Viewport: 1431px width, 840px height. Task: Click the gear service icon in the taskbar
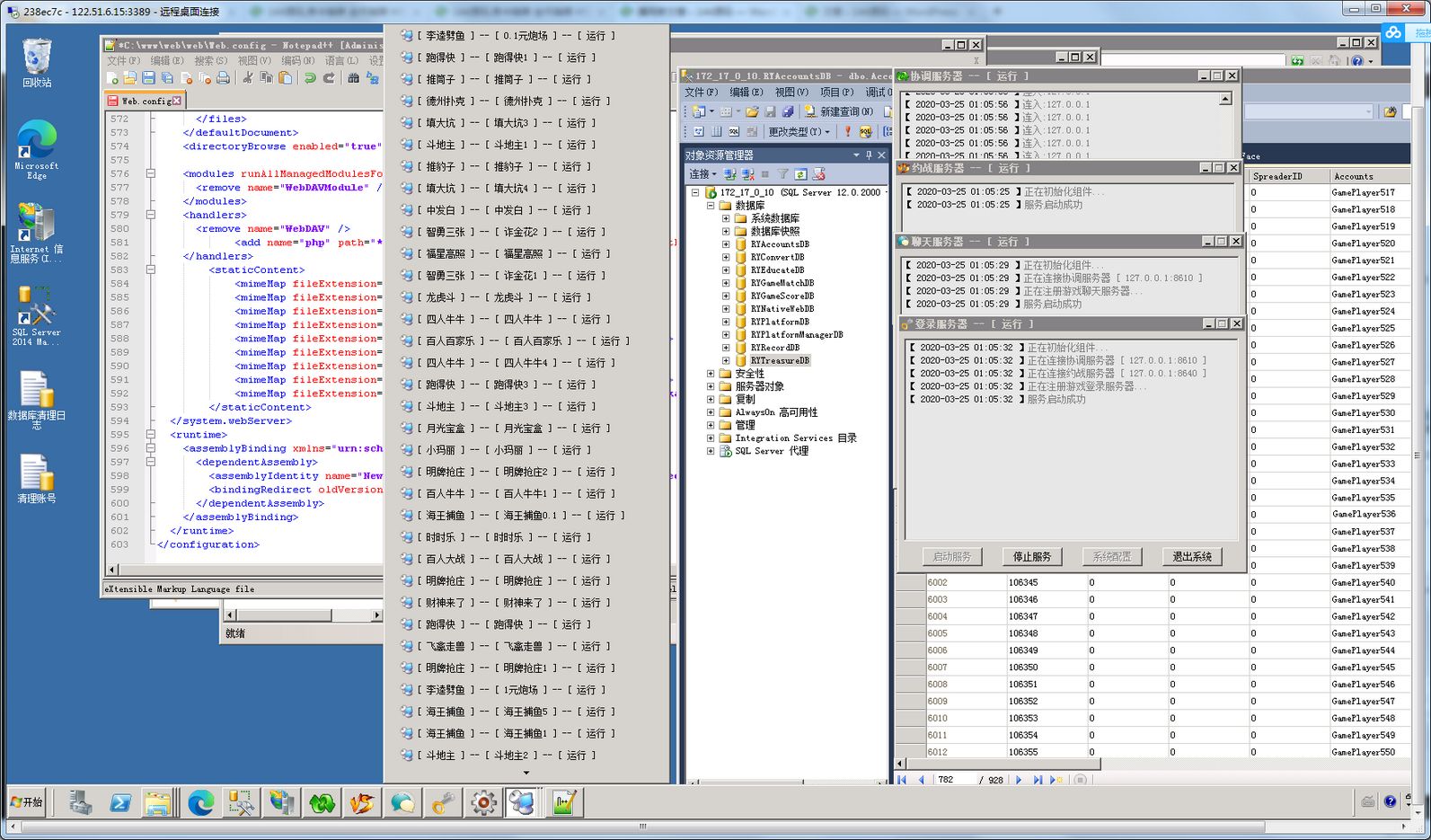point(484,803)
